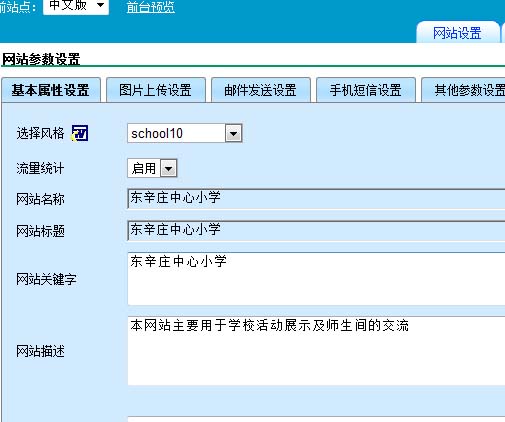This screenshot has height=422, width=505.
Task: Focus the 网站描述 text area
Action: coord(316,351)
